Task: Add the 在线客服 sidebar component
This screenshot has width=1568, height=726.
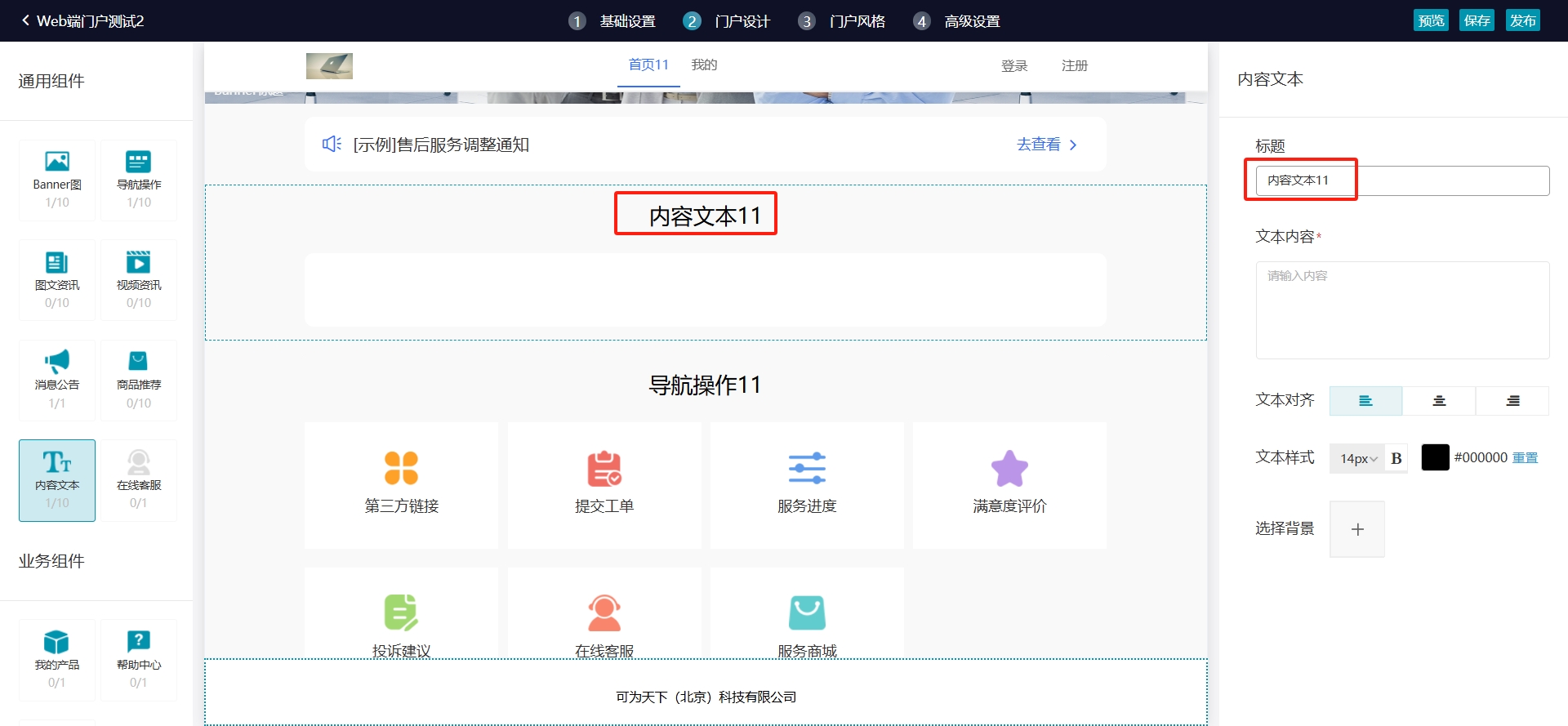Action: [x=139, y=480]
